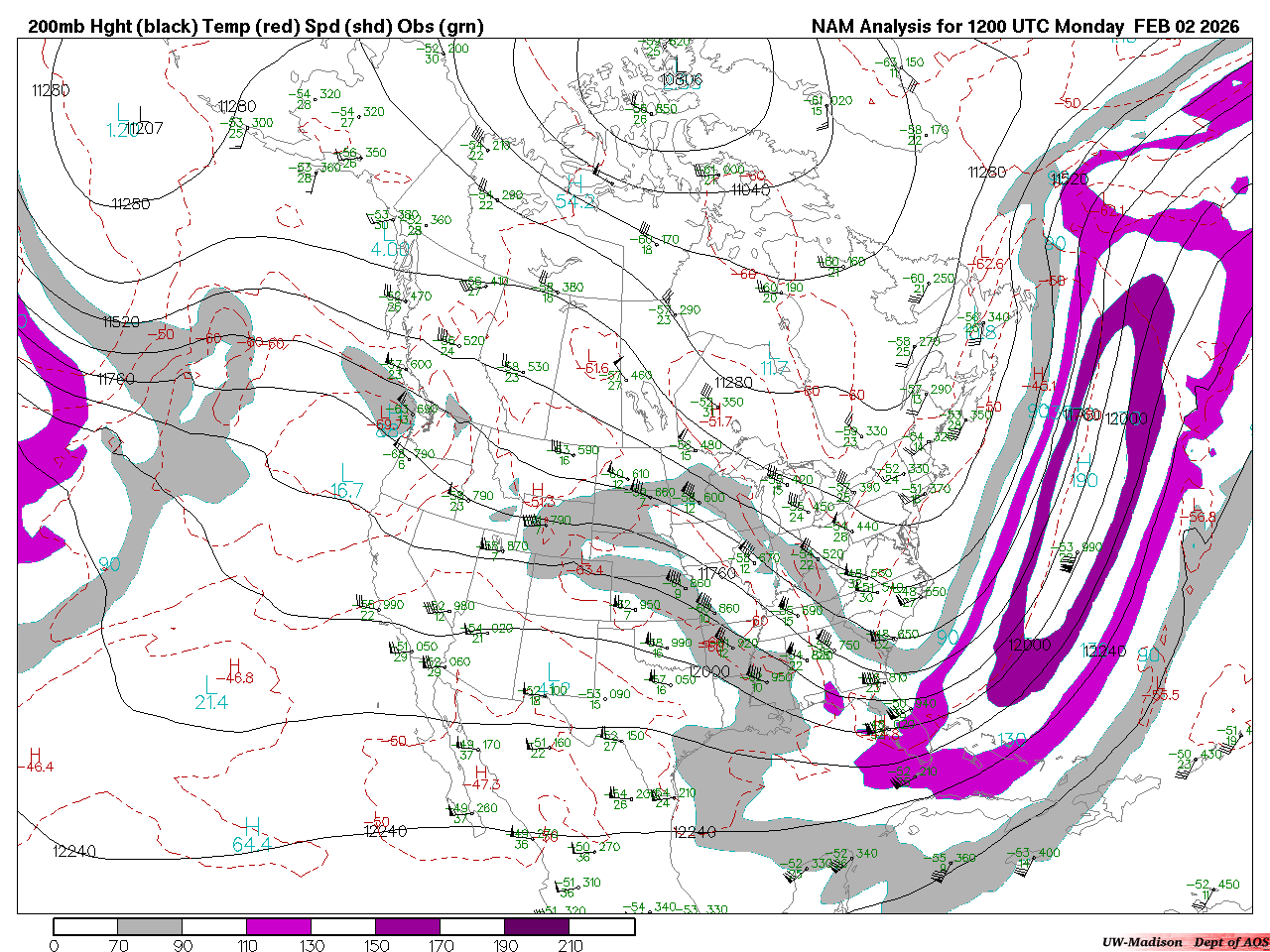Click the cyan L 16.7 marker
Screen dimensions: 1270x952
(x=346, y=482)
